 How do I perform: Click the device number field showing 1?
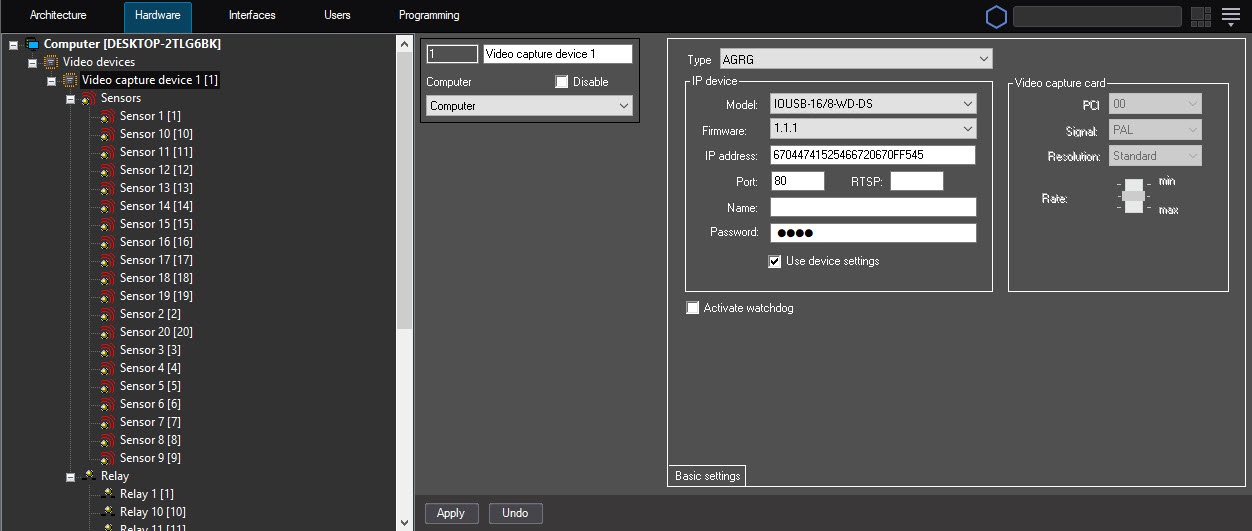[452, 54]
